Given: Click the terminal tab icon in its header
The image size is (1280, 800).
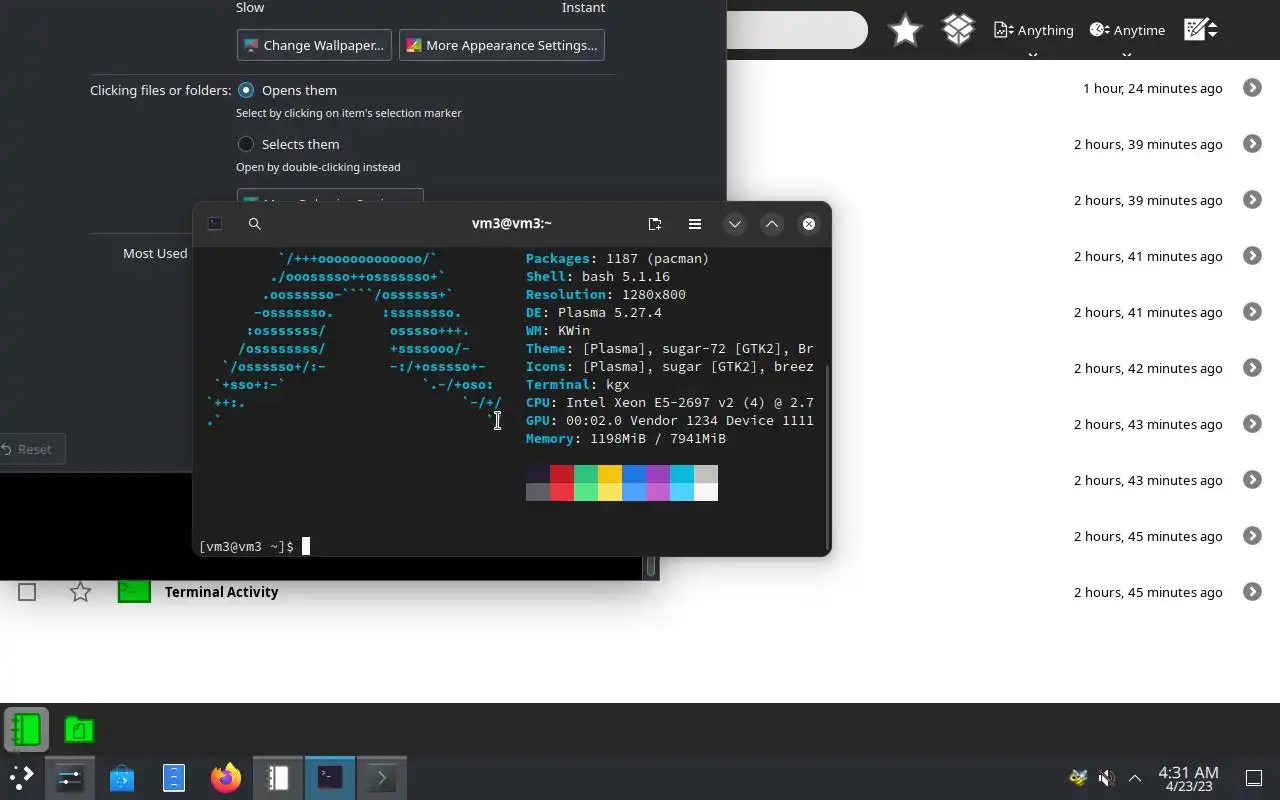Looking at the screenshot, I should tap(214, 224).
